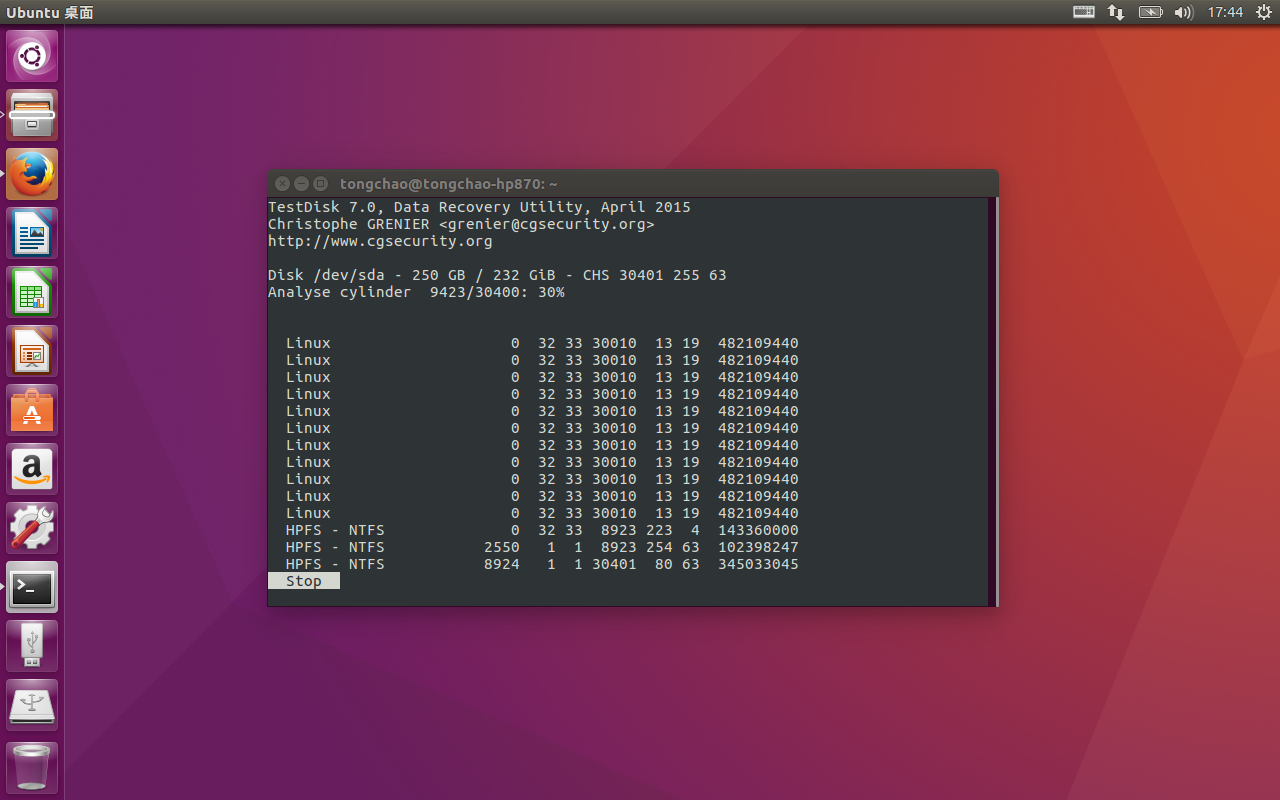The height and width of the screenshot is (800, 1280).
Task: Open the USB drive launcher icon
Action: [x=32, y=646]
